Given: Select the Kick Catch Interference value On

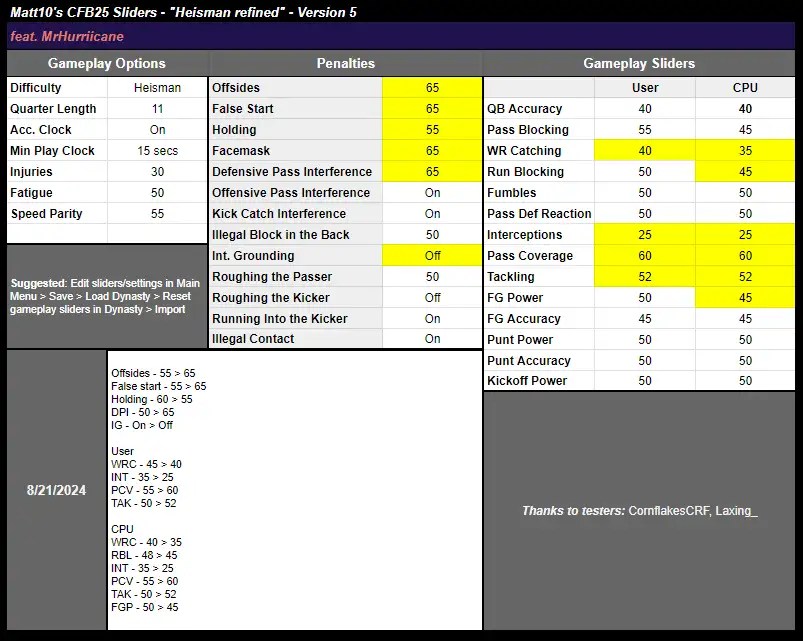Looking at the screenshot, I should tap(432, 213).
